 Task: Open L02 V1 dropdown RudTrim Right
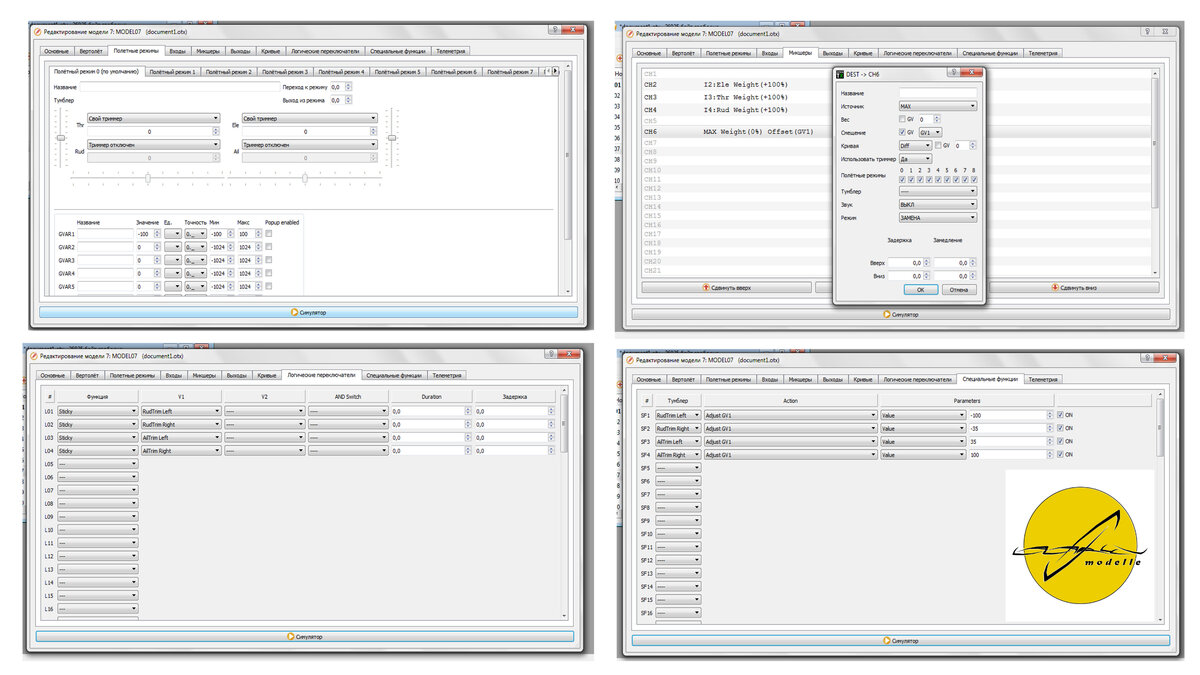(x=180, y=424)
